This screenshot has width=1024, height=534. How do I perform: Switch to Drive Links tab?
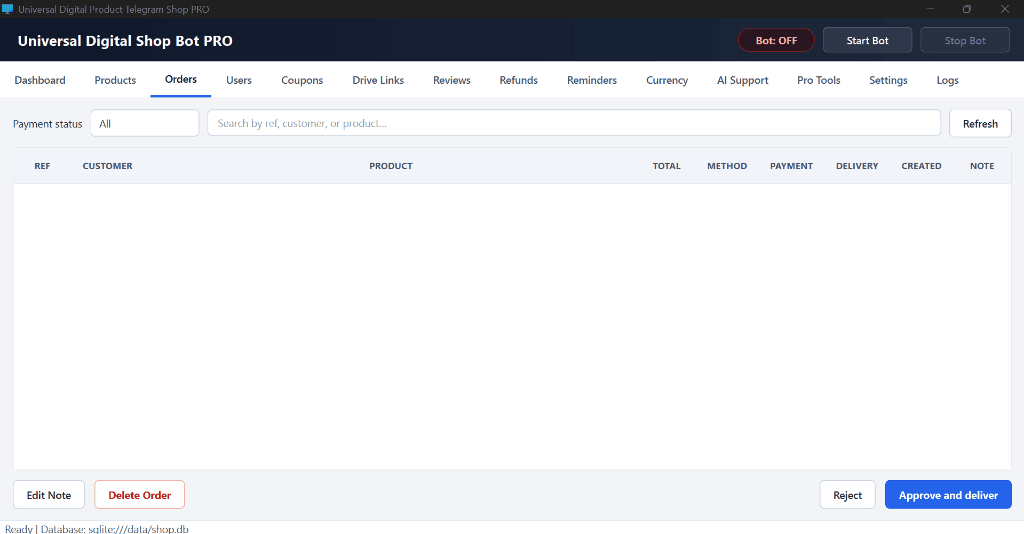(x=378, y=80)
